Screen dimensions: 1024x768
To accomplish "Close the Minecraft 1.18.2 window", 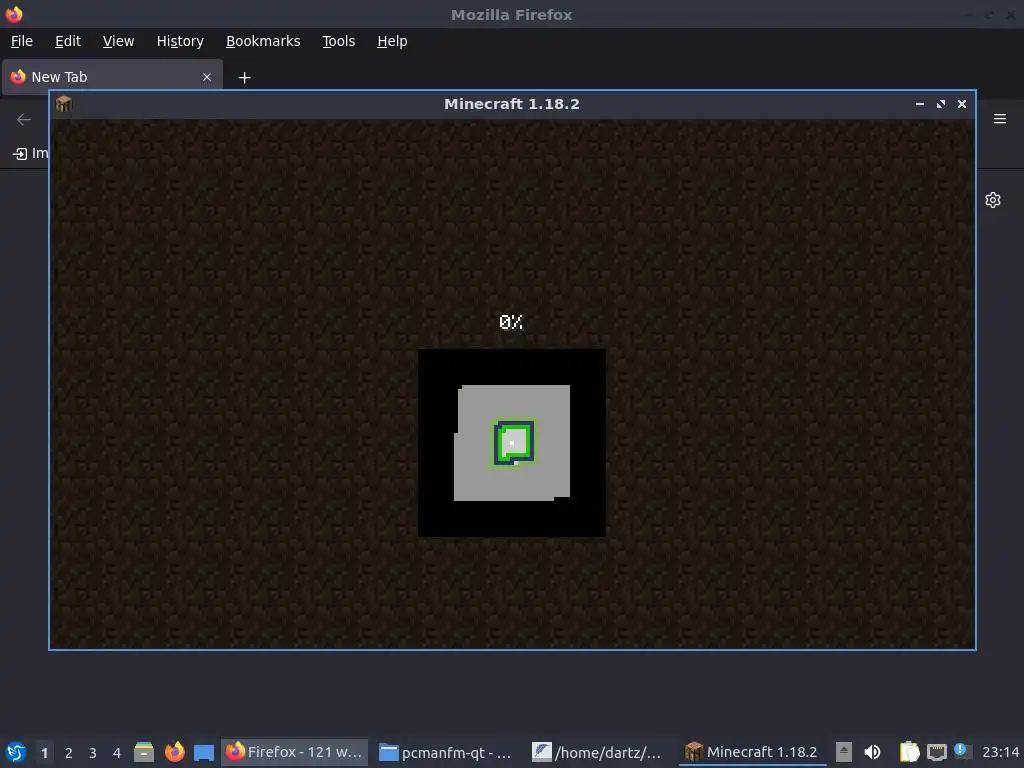I will 961,104.
